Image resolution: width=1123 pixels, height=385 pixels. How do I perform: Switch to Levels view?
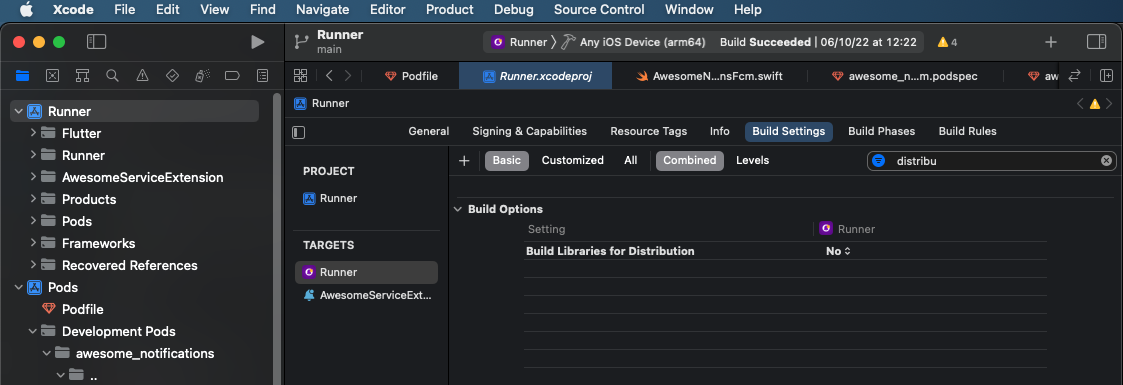[753, 160]
